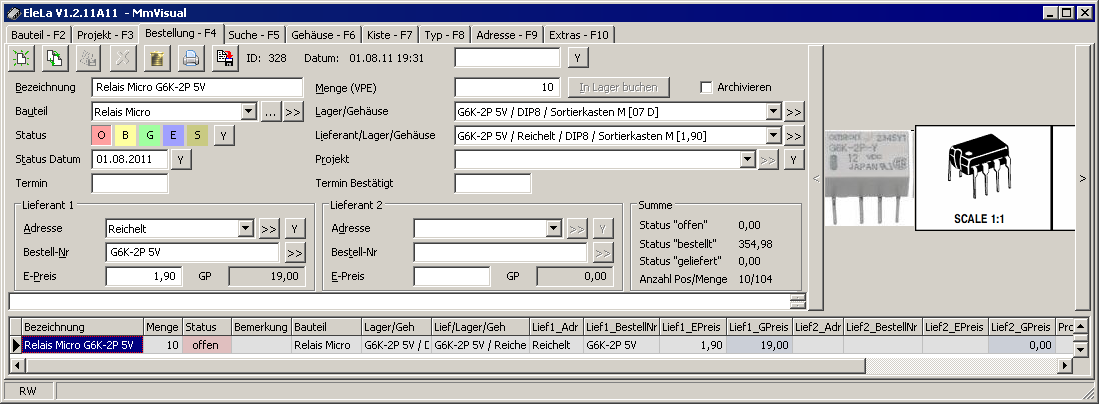Click the Lieferant 1 E-Preis field
Image resolution: width=1099 pixels, height=404 pixels.
(144, 276)
